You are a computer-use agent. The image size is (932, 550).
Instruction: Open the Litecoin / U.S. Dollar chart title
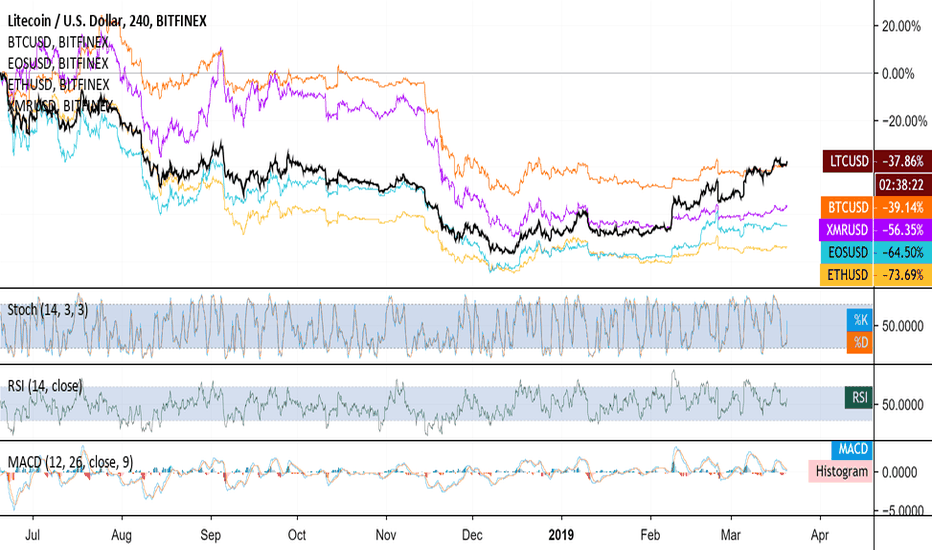click(x=107, y=21)
